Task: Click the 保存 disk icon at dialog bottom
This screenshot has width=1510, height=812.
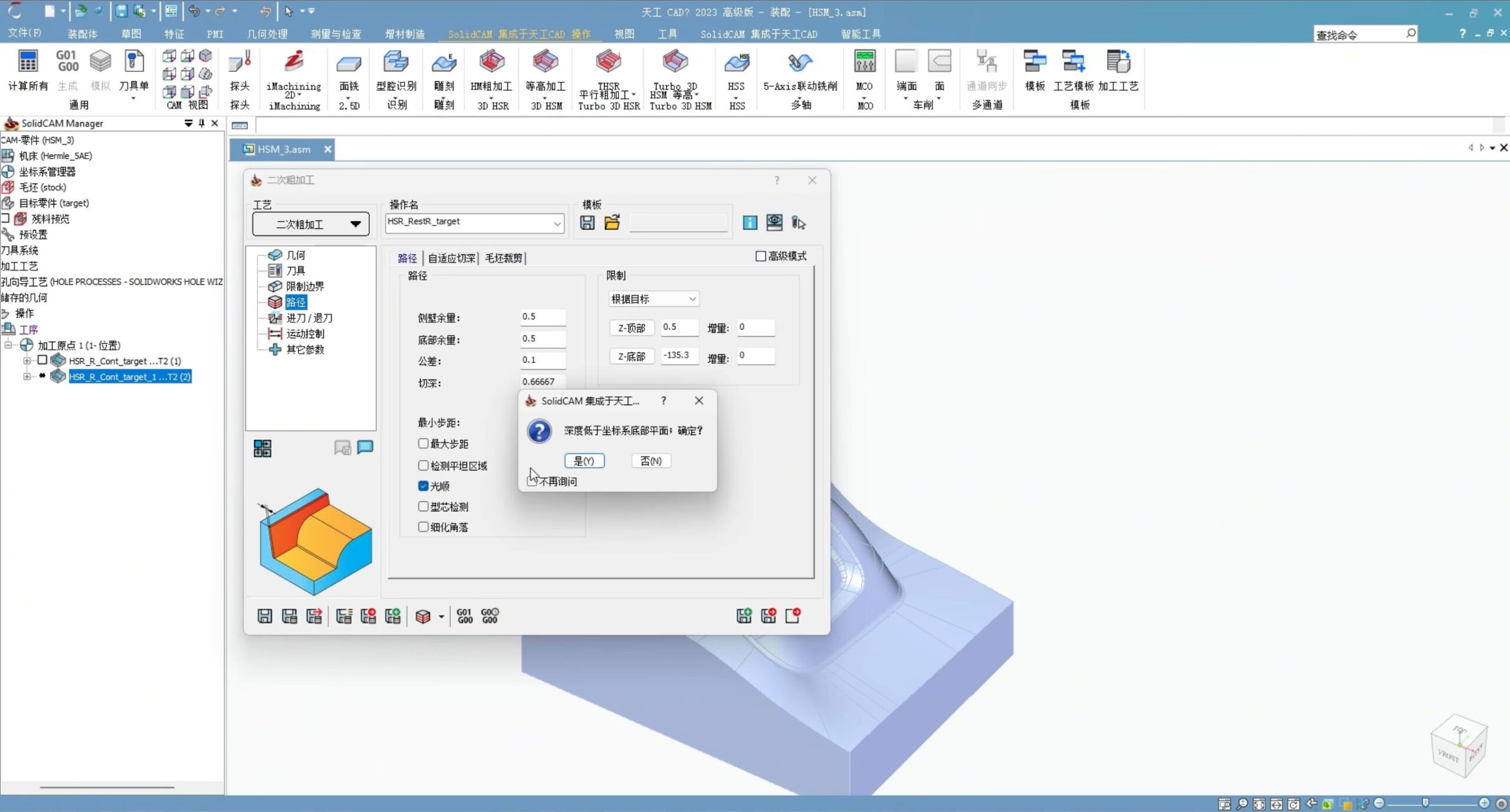Action: pos(265,616)
